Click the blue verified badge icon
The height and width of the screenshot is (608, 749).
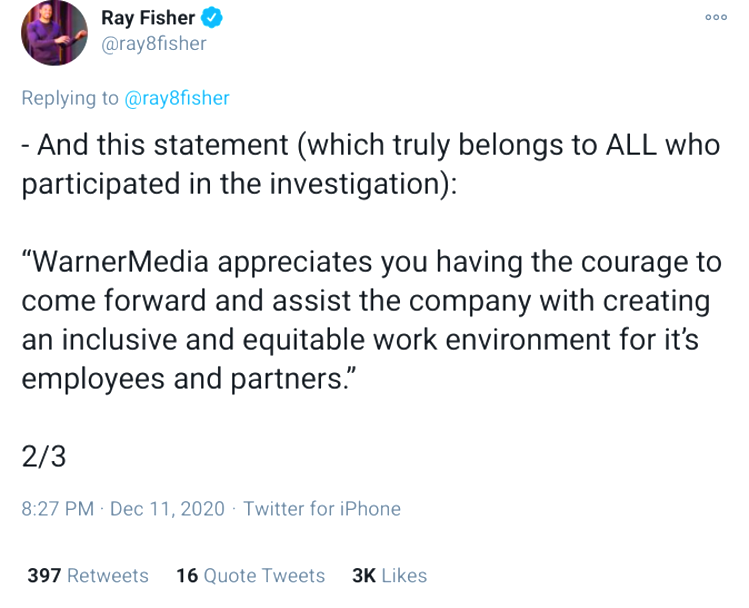(x=213, y=18)
